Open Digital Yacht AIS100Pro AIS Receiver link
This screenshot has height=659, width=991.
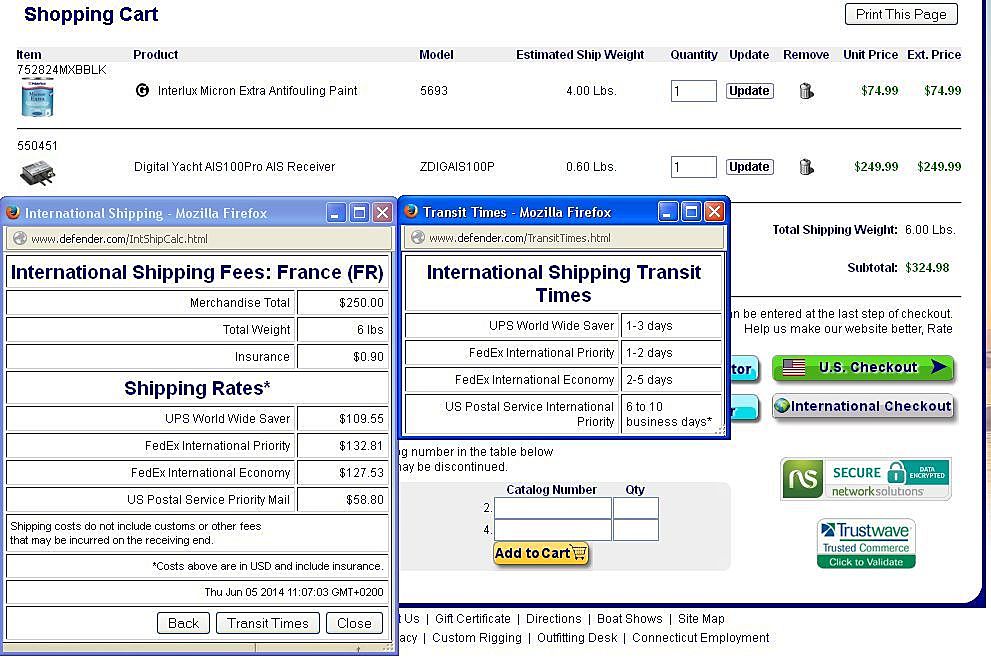click(234, 167)
